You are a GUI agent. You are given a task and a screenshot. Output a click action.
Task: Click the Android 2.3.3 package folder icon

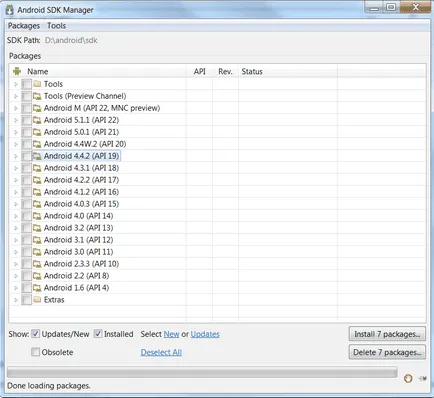(37, 264)
